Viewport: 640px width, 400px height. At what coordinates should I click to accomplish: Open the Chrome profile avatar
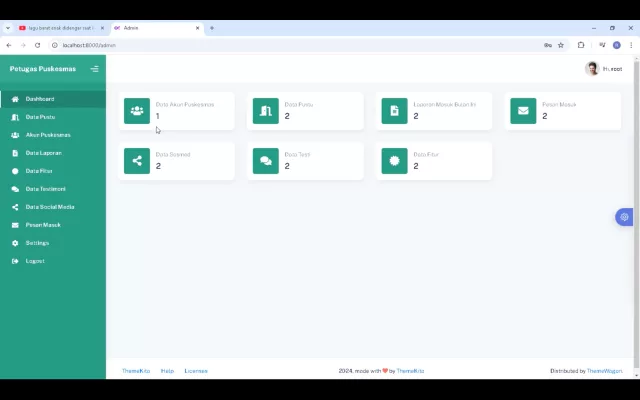click(617, 45)
